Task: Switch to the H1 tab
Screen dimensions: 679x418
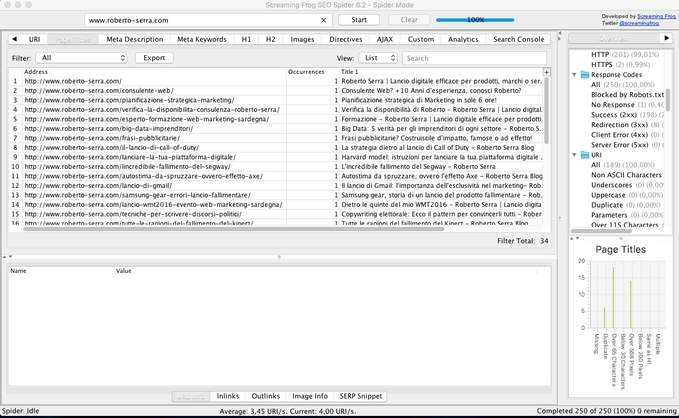Action: pos(246,39)
